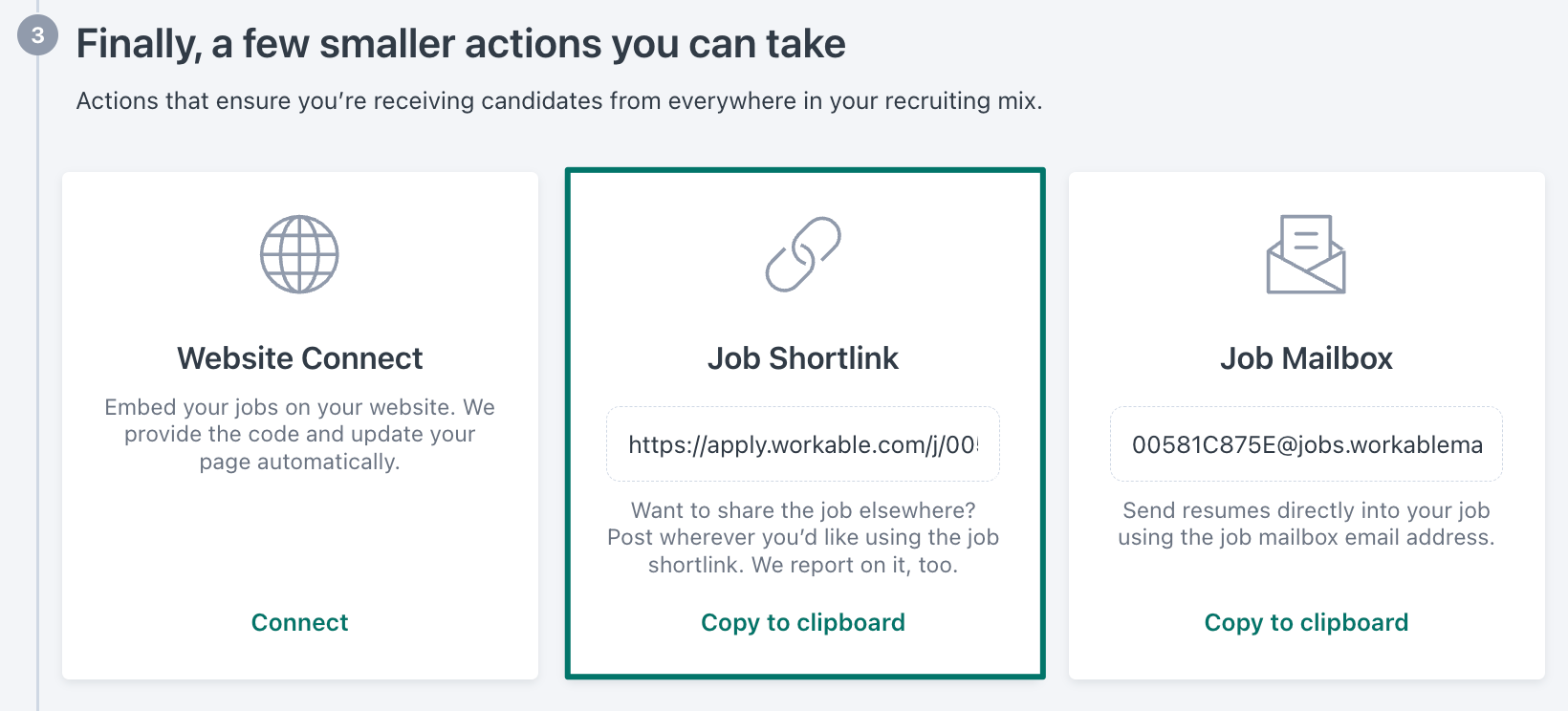Copy the job mailbox address to clipboard
1568x711 pixels.
coord(1306,622)
